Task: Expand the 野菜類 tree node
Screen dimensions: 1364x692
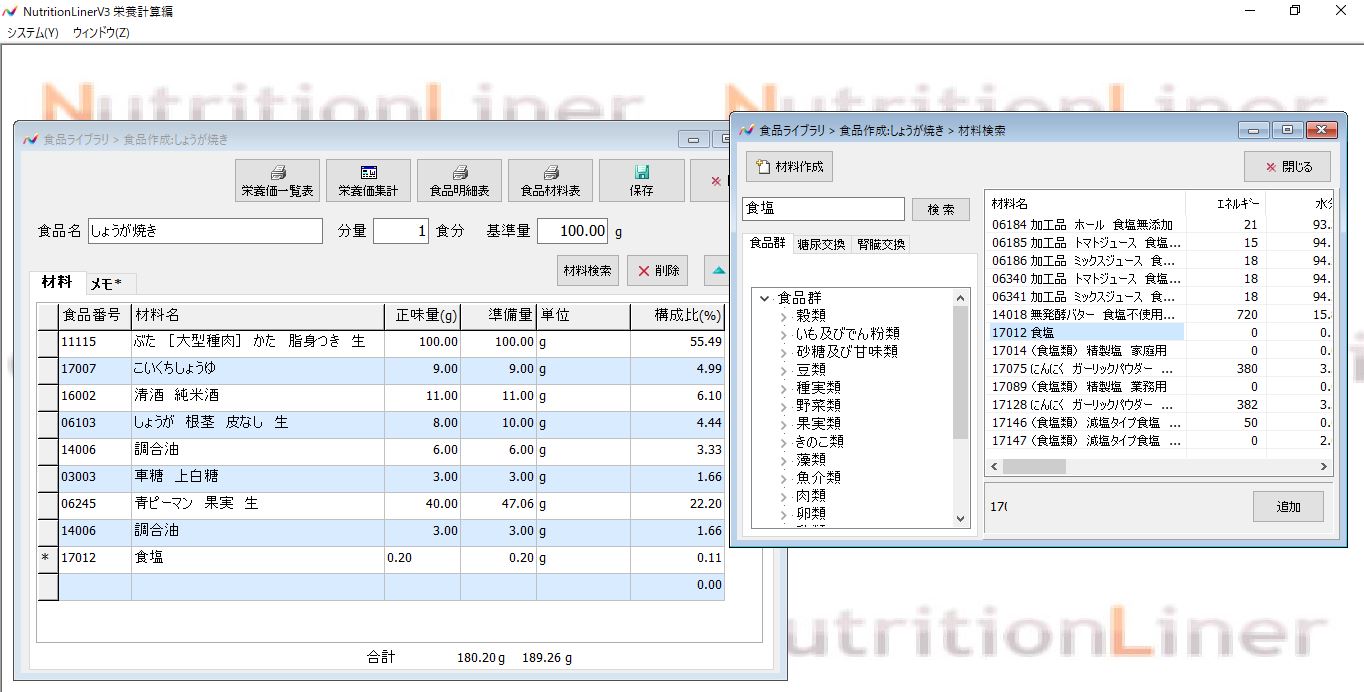Action: [x=784, y=406]
